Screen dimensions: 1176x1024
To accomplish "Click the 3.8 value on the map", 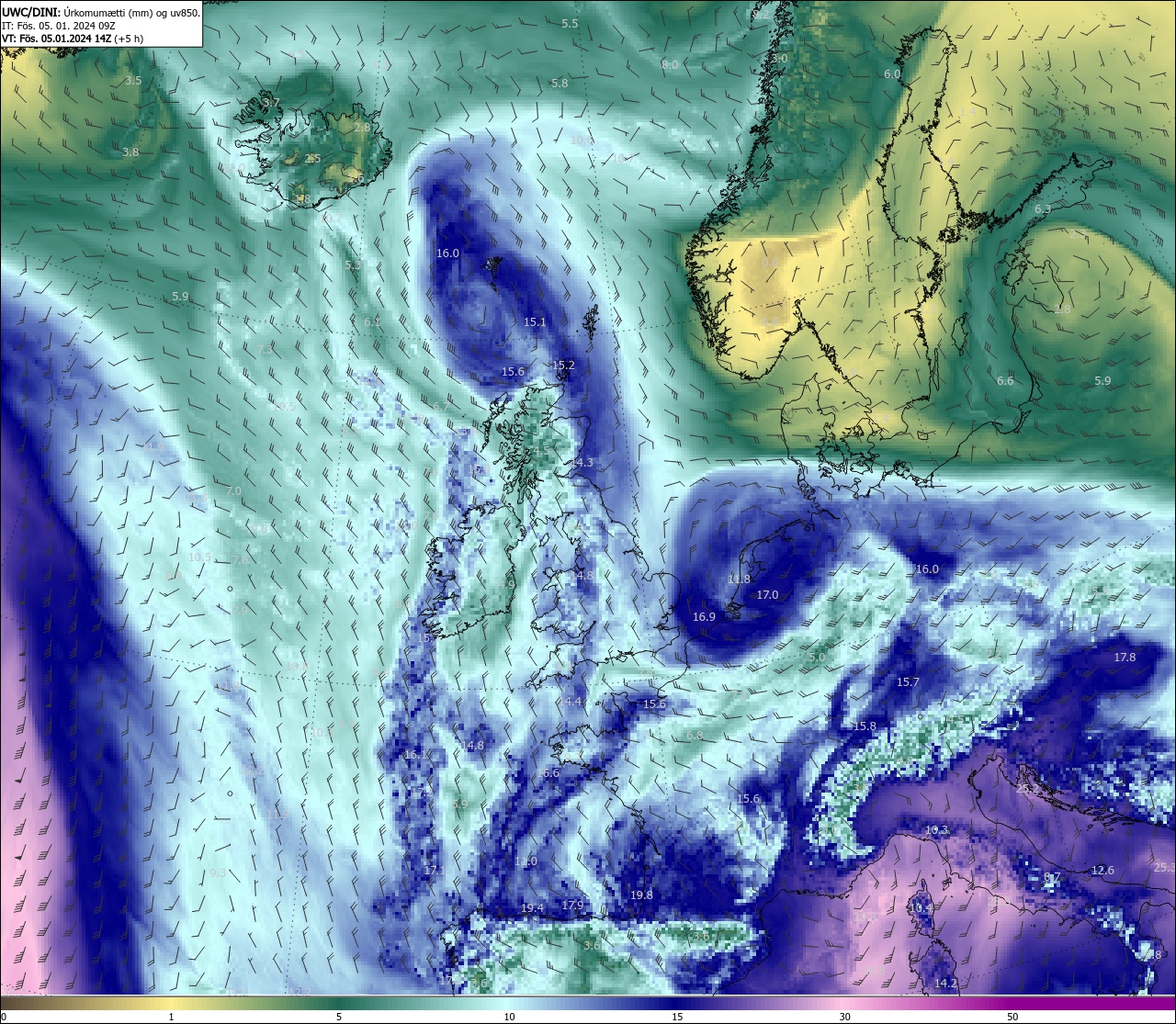I will [x=130, y=152].
